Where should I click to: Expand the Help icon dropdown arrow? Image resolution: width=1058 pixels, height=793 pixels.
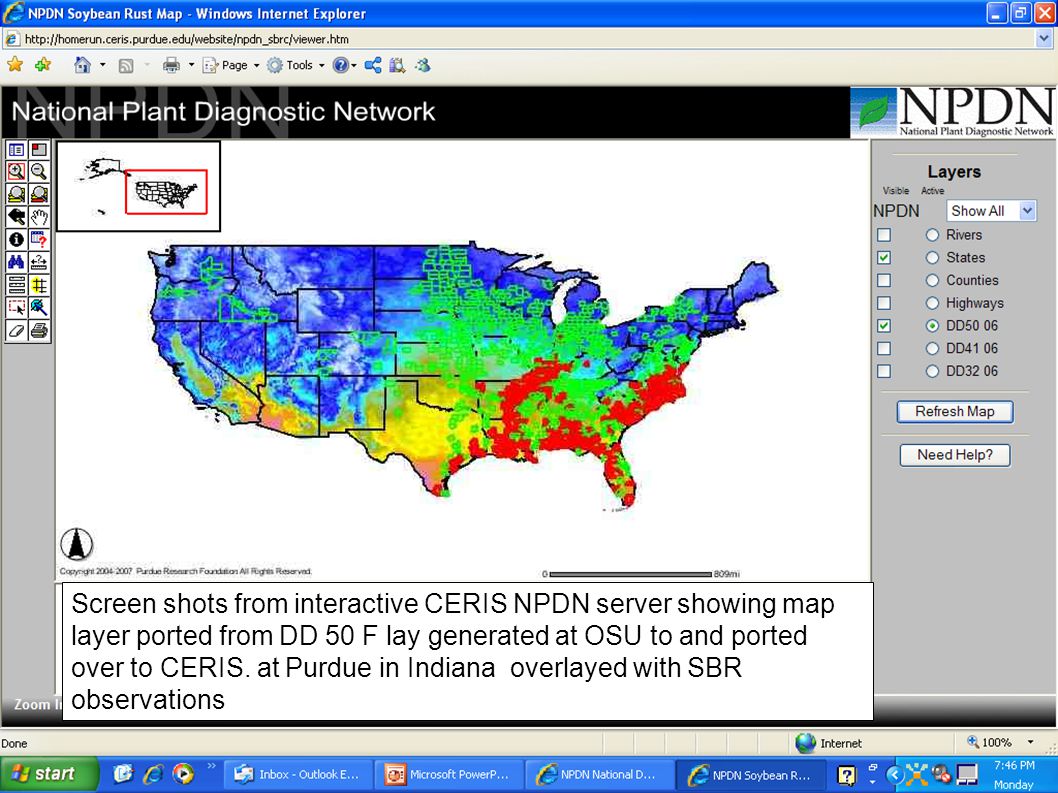point(354,65)
